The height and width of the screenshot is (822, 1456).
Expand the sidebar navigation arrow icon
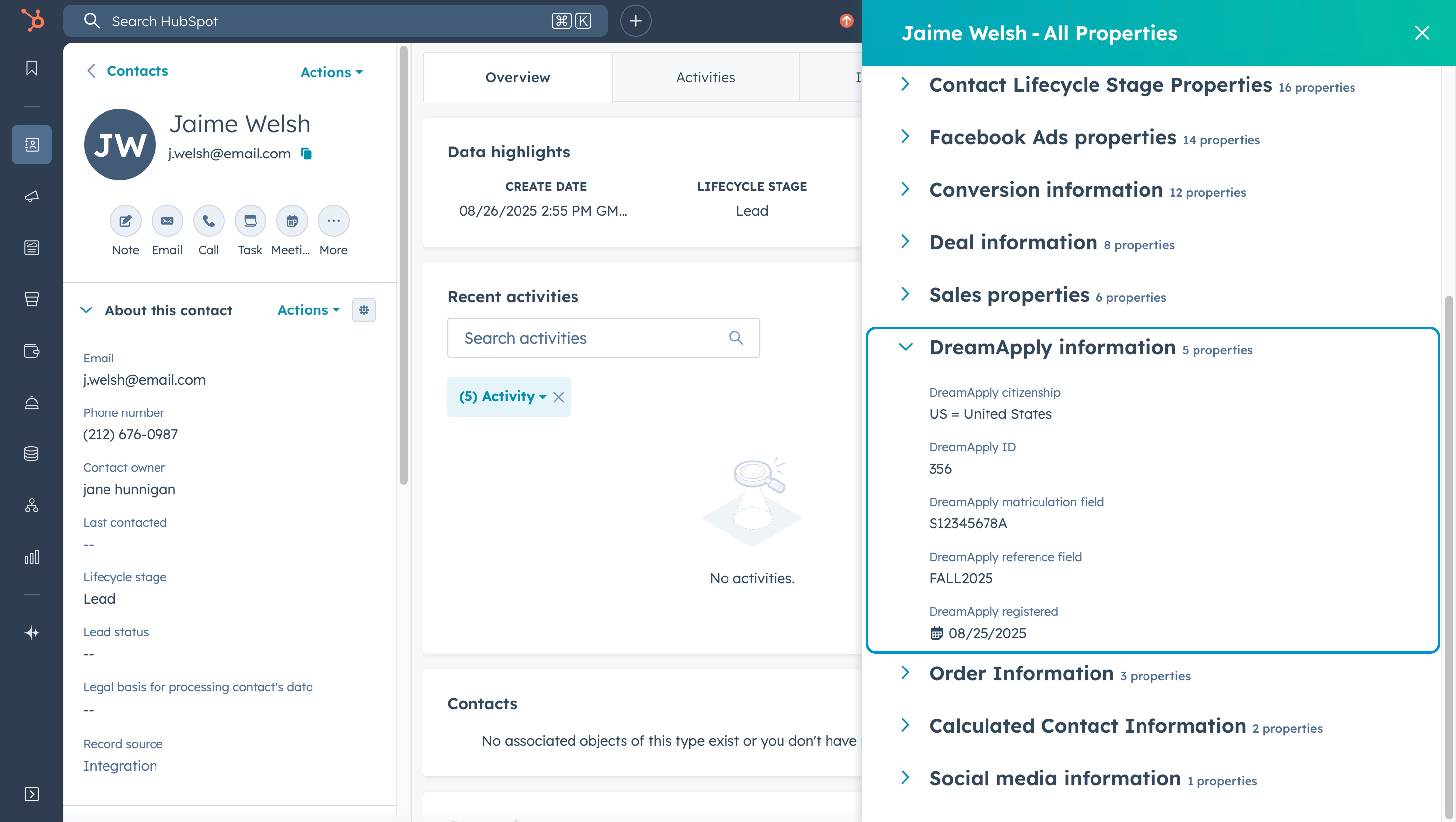coord(32,794)
